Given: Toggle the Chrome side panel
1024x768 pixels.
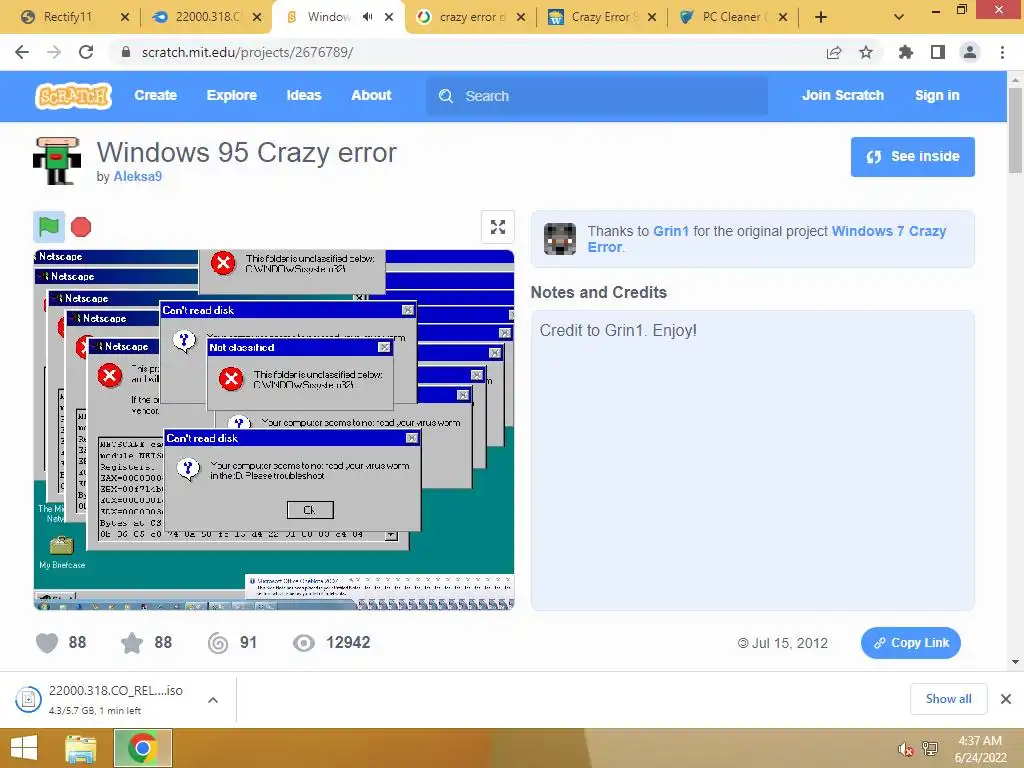Looking at the screenshot, I should pos(938,52).
